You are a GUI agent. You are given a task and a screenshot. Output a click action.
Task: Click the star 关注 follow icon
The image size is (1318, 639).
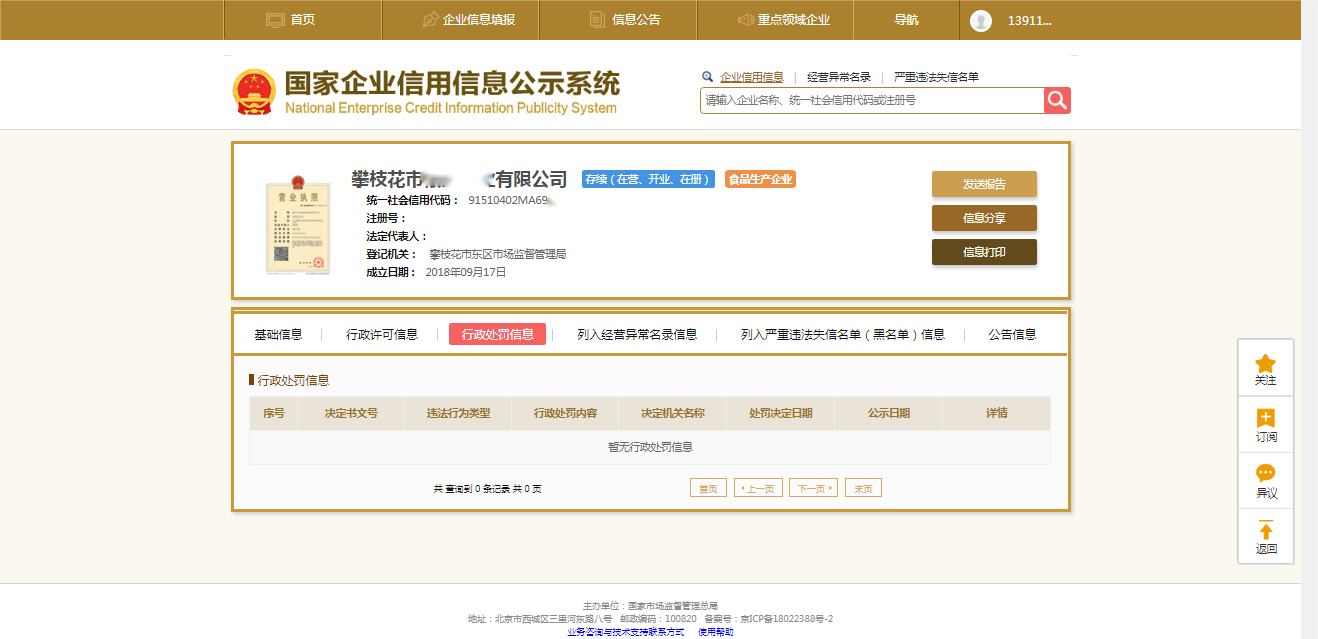pos(1265,364)
